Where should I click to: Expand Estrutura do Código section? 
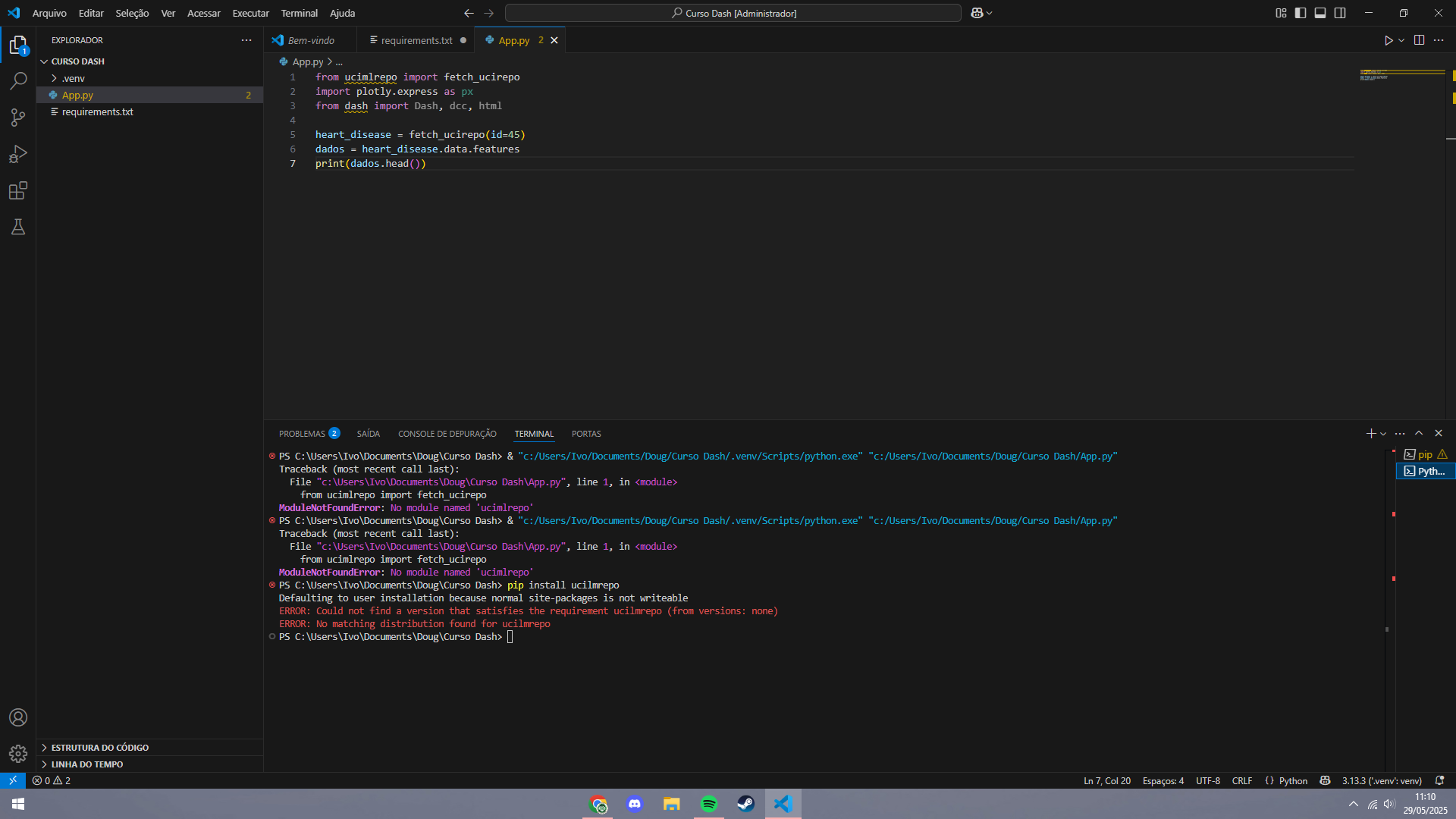point(149,748)
